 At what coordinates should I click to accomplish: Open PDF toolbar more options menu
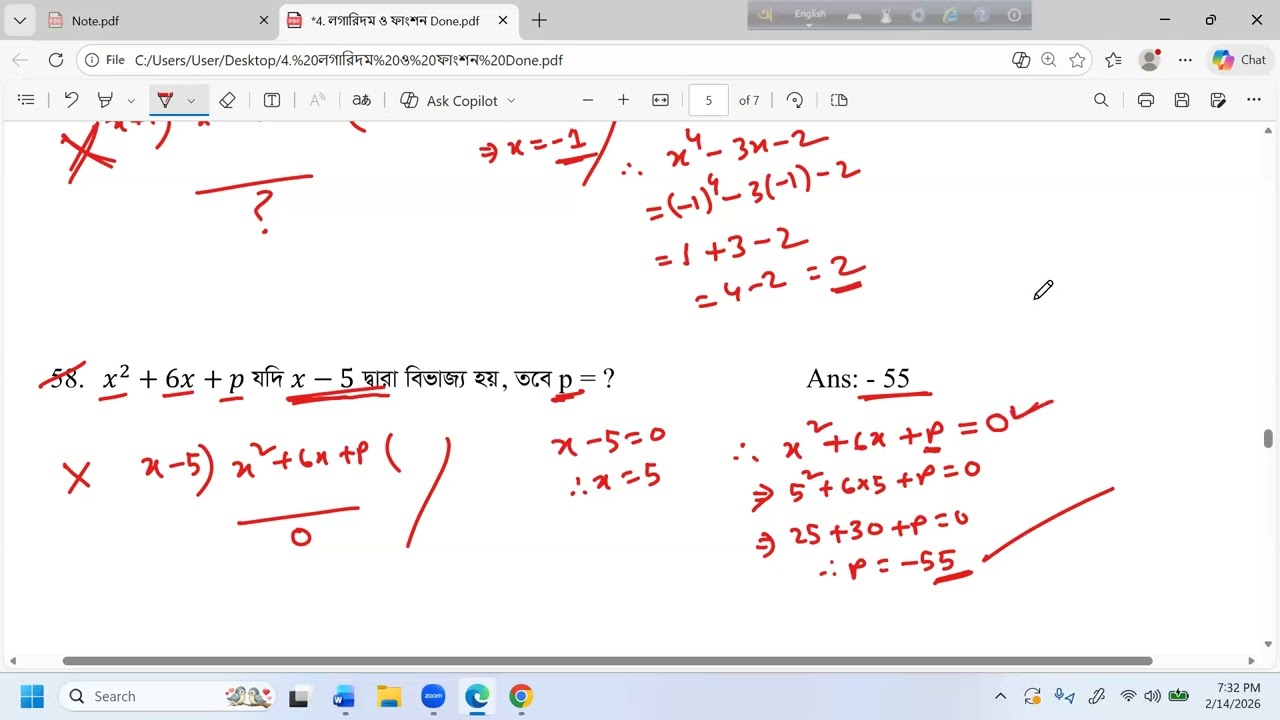click(1254, 100)
